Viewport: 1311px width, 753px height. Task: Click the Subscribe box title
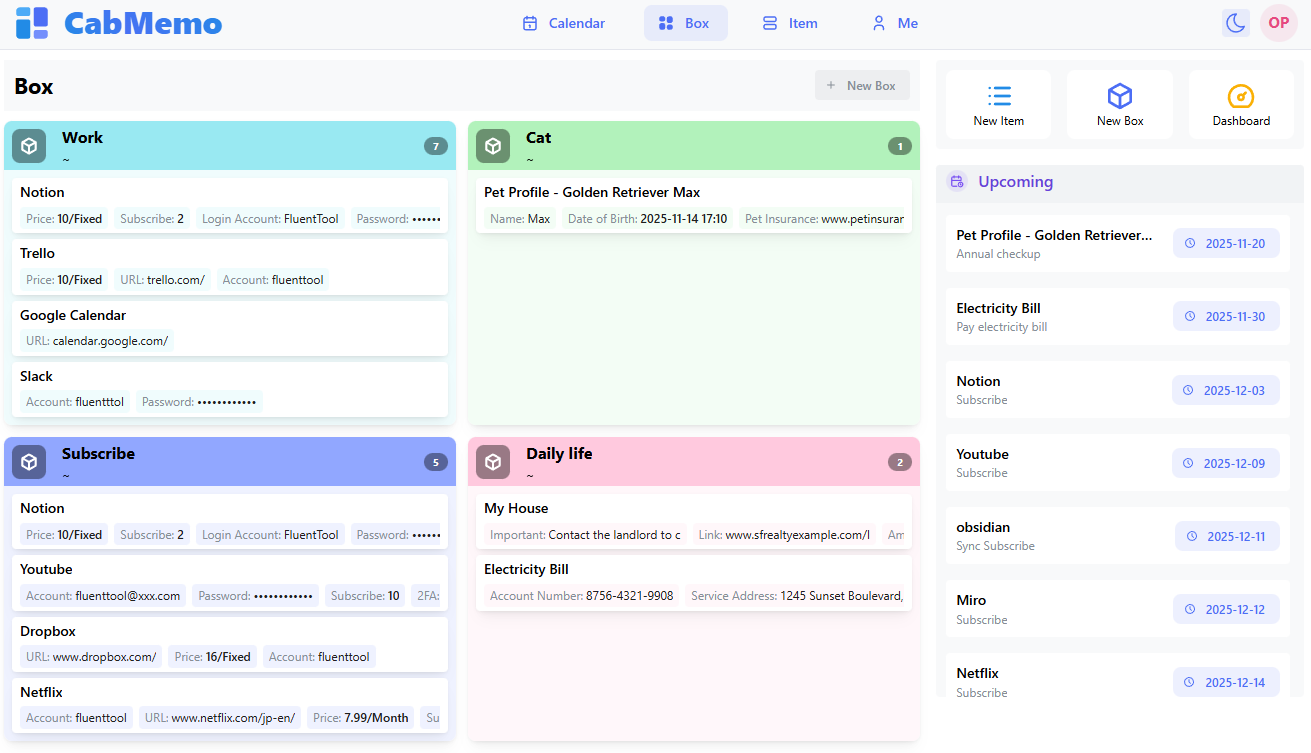pos(98,453)
